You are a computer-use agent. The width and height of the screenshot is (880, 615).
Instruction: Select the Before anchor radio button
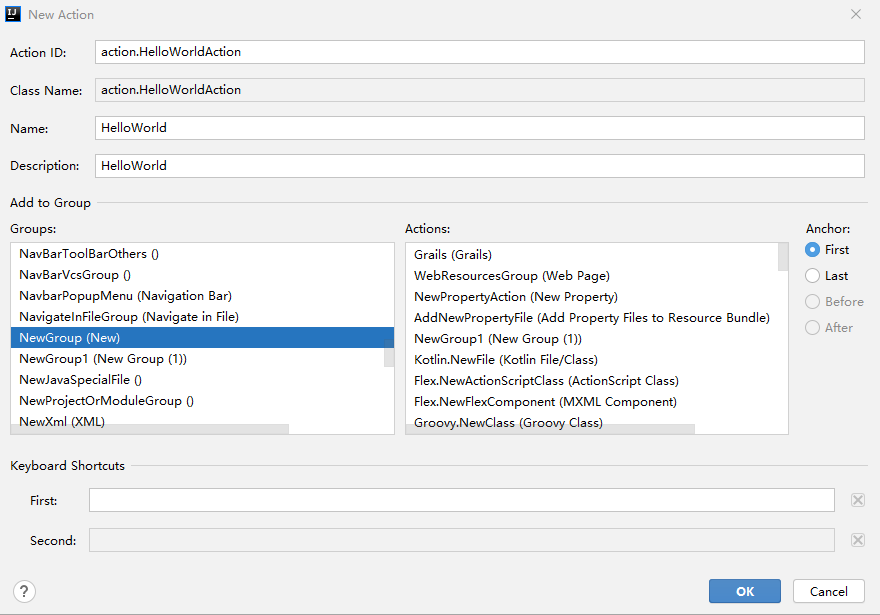pyautogui.click(x=812, y=301)
